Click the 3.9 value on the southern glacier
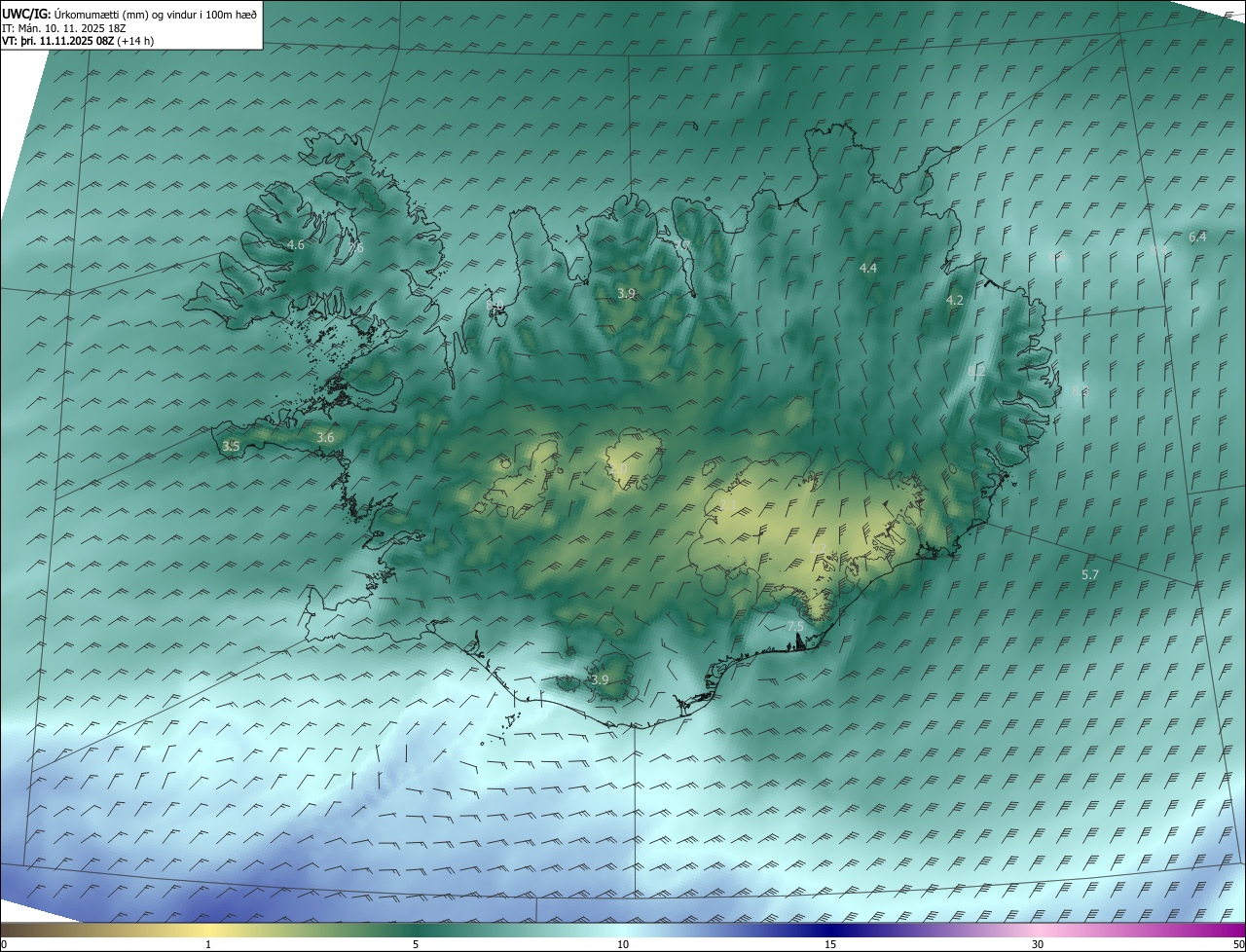The image size is (1246, 952). point(600,679)
